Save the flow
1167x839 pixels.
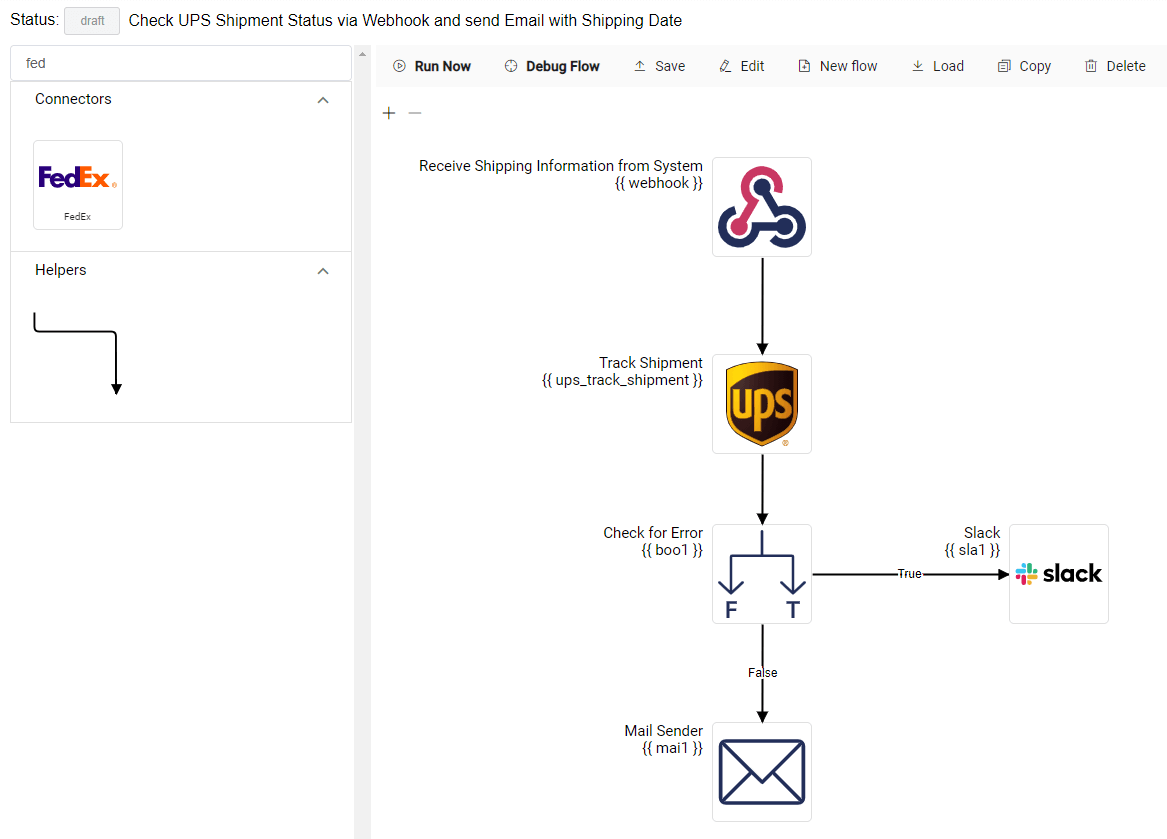[x=659, y=66]
